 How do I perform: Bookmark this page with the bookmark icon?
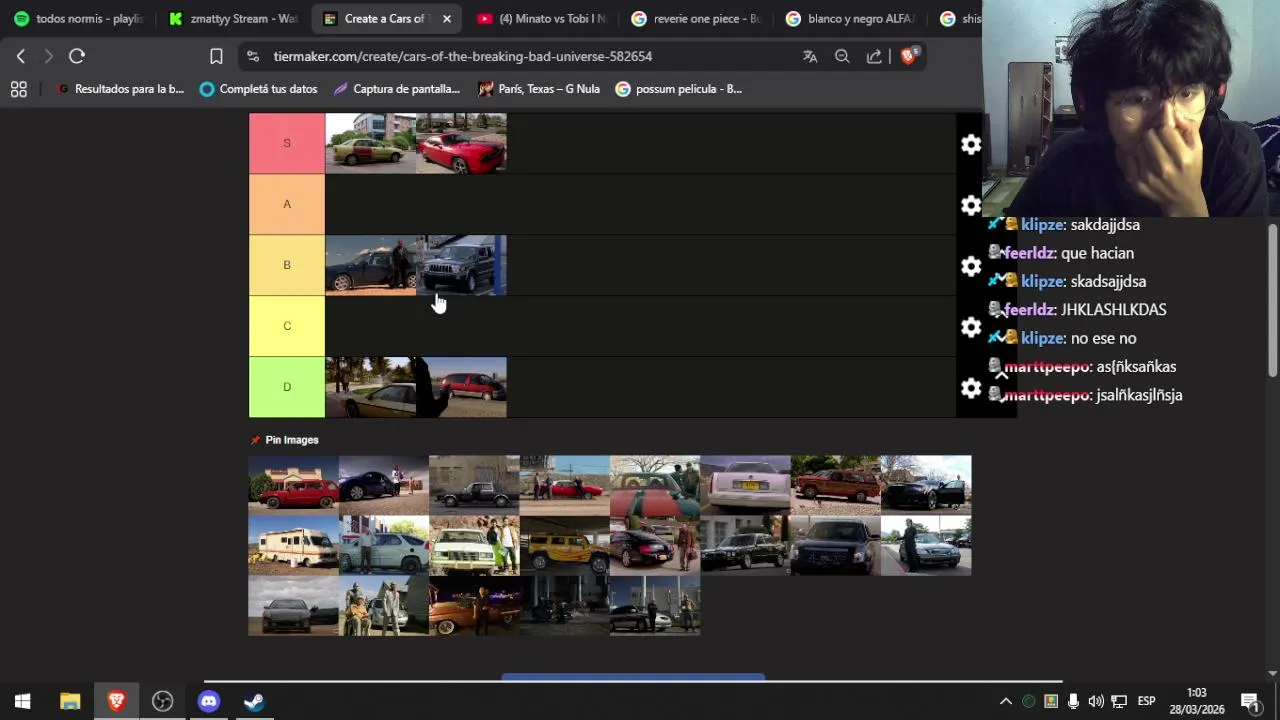pos(216,56)
